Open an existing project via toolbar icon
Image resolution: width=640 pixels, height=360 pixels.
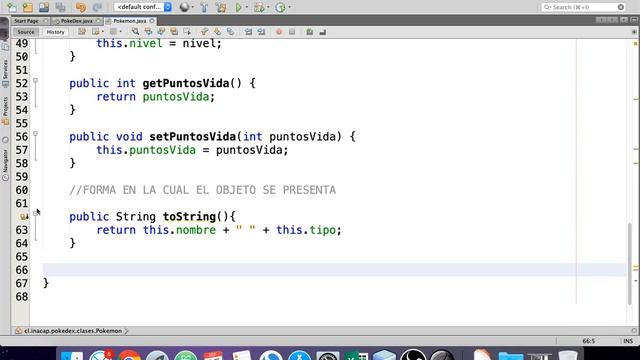pyautogui.click(x=44, y=7)
